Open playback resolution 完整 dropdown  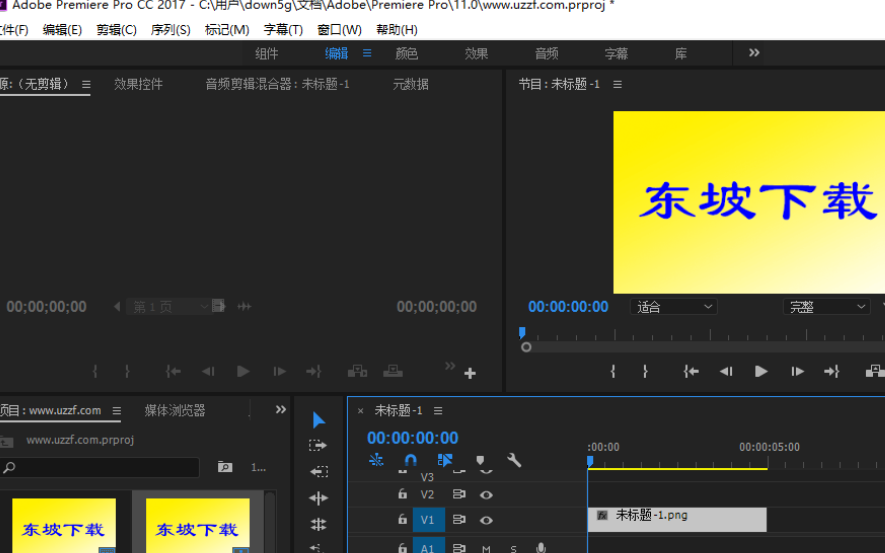point(826,306)
